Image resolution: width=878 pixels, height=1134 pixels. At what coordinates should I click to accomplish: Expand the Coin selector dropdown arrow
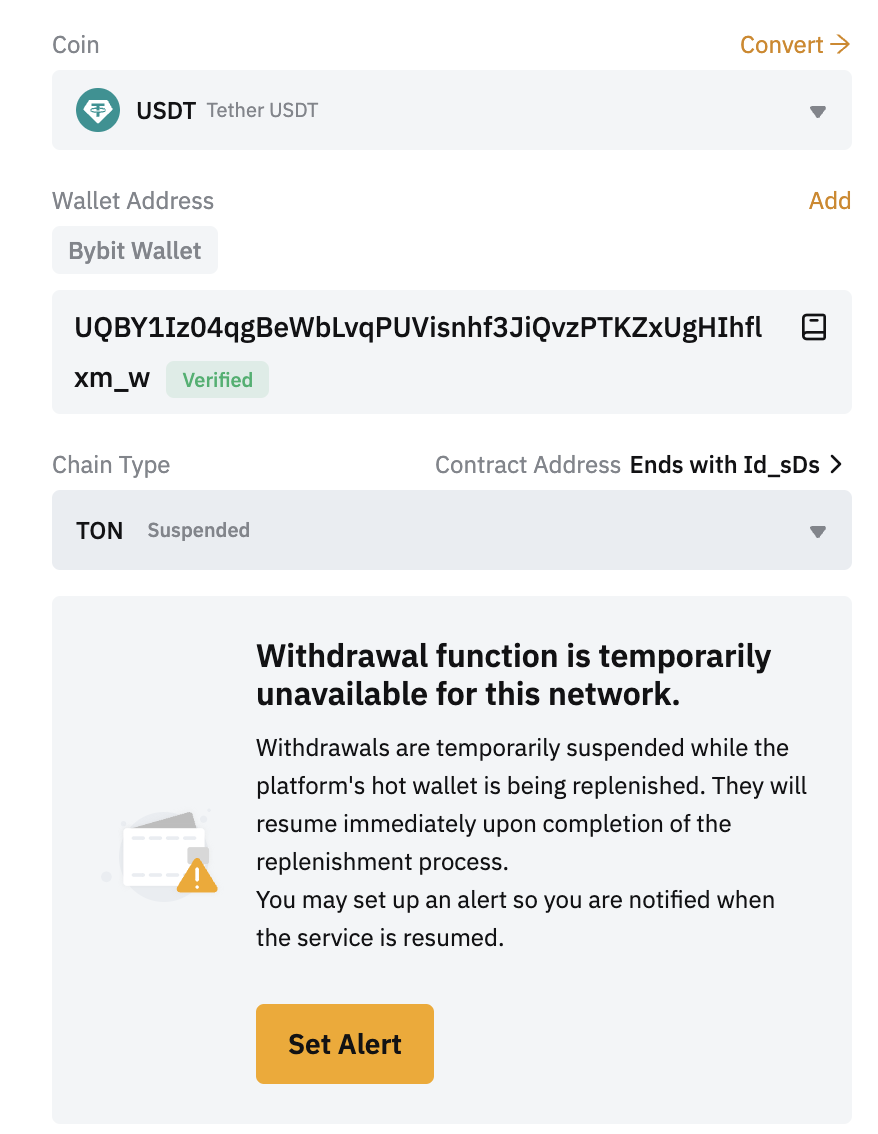pyautogui.click(x=817, y=111)
